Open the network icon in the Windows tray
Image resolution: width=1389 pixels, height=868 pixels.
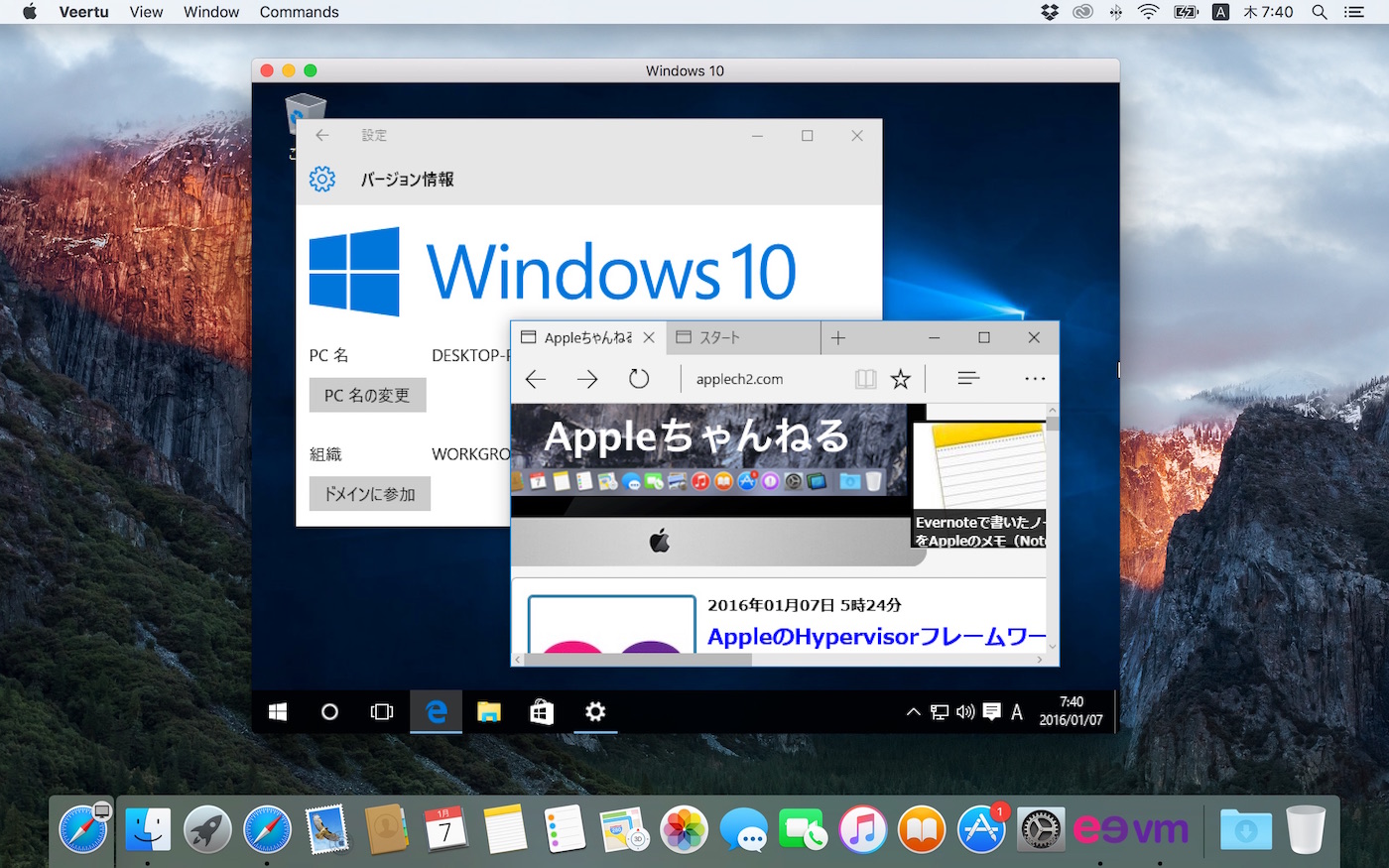[940, 712]
